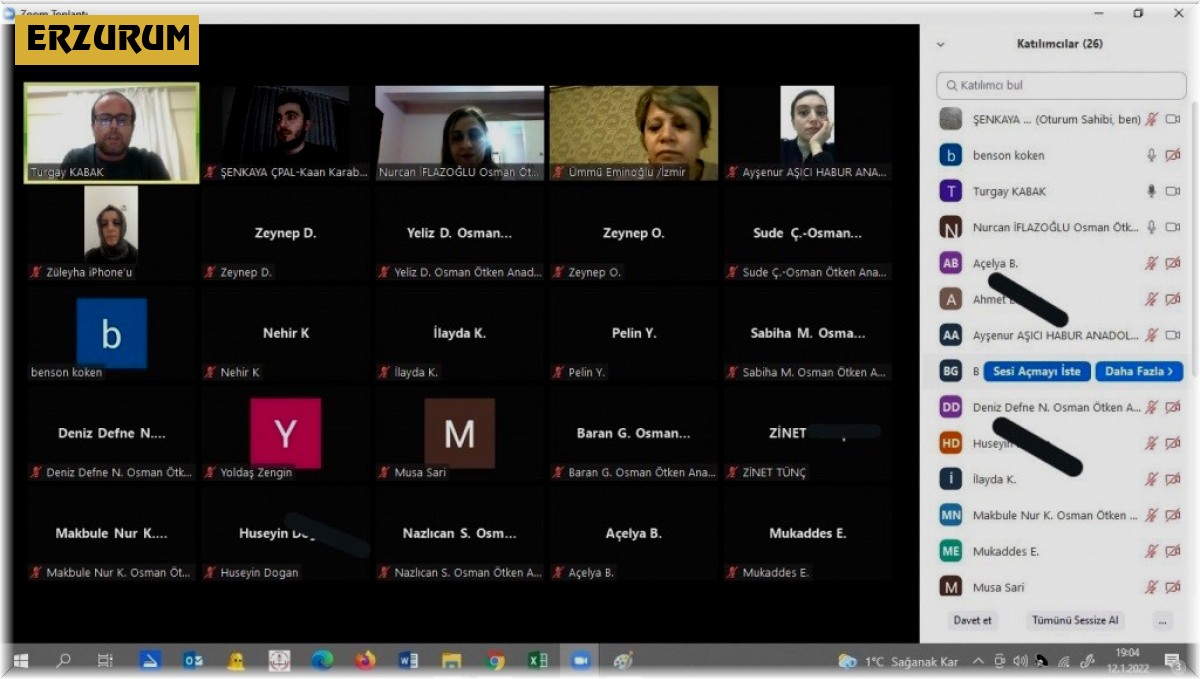Click the Davet et invite button
Viewport: 1200px width, 679px height.
(973, 621)
